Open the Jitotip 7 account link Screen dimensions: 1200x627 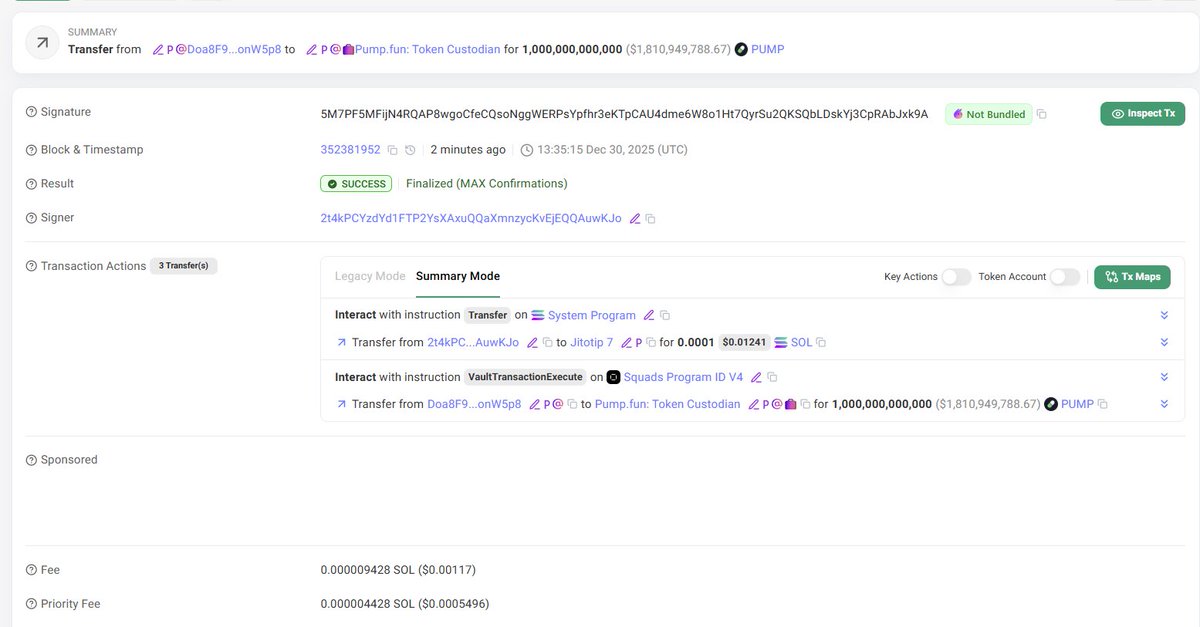[591, 342]
